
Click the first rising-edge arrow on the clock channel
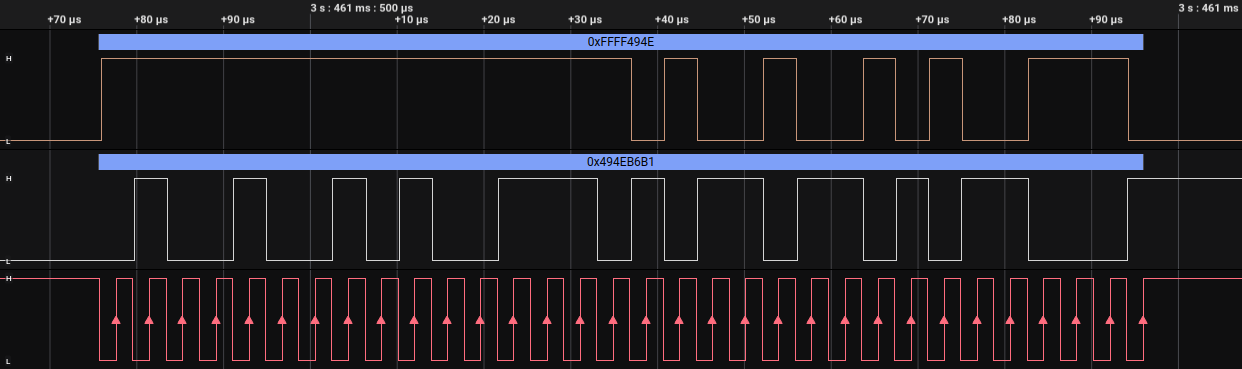(x=116, y=320)
